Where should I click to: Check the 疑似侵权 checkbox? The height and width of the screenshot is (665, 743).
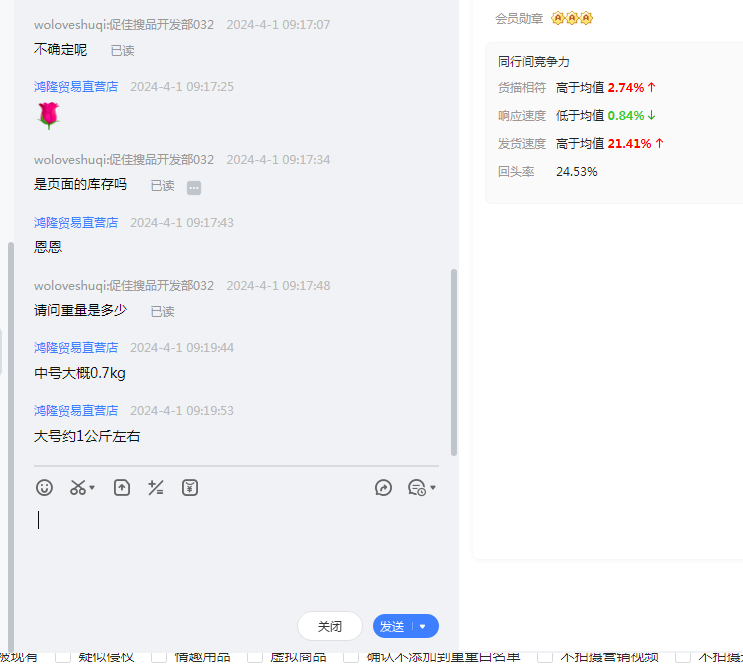click(x=63, y=657)
